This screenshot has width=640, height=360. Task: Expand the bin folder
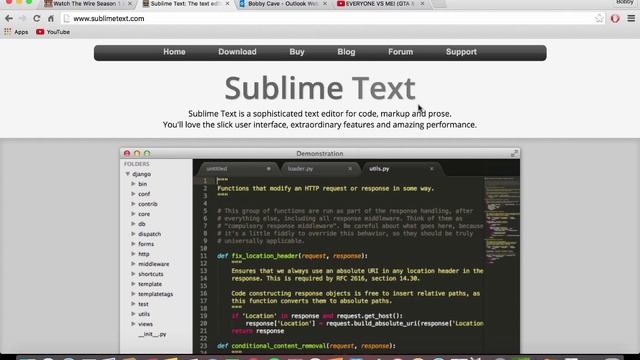(x=133, y=184)
